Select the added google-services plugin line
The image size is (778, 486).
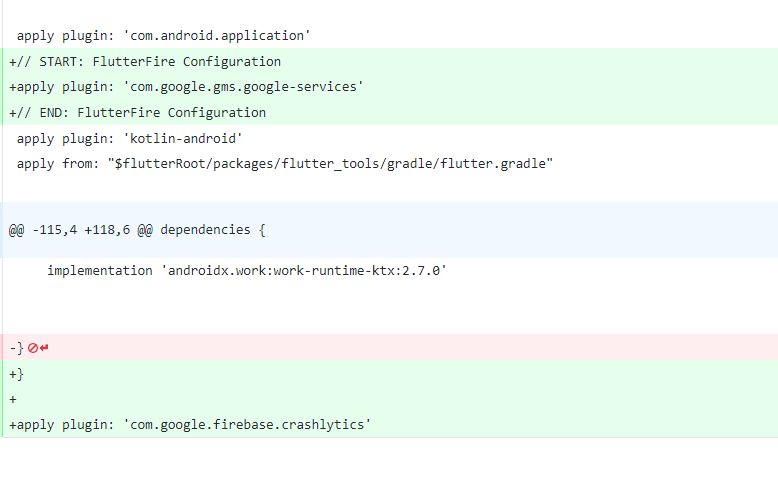[x=390, y=87]
